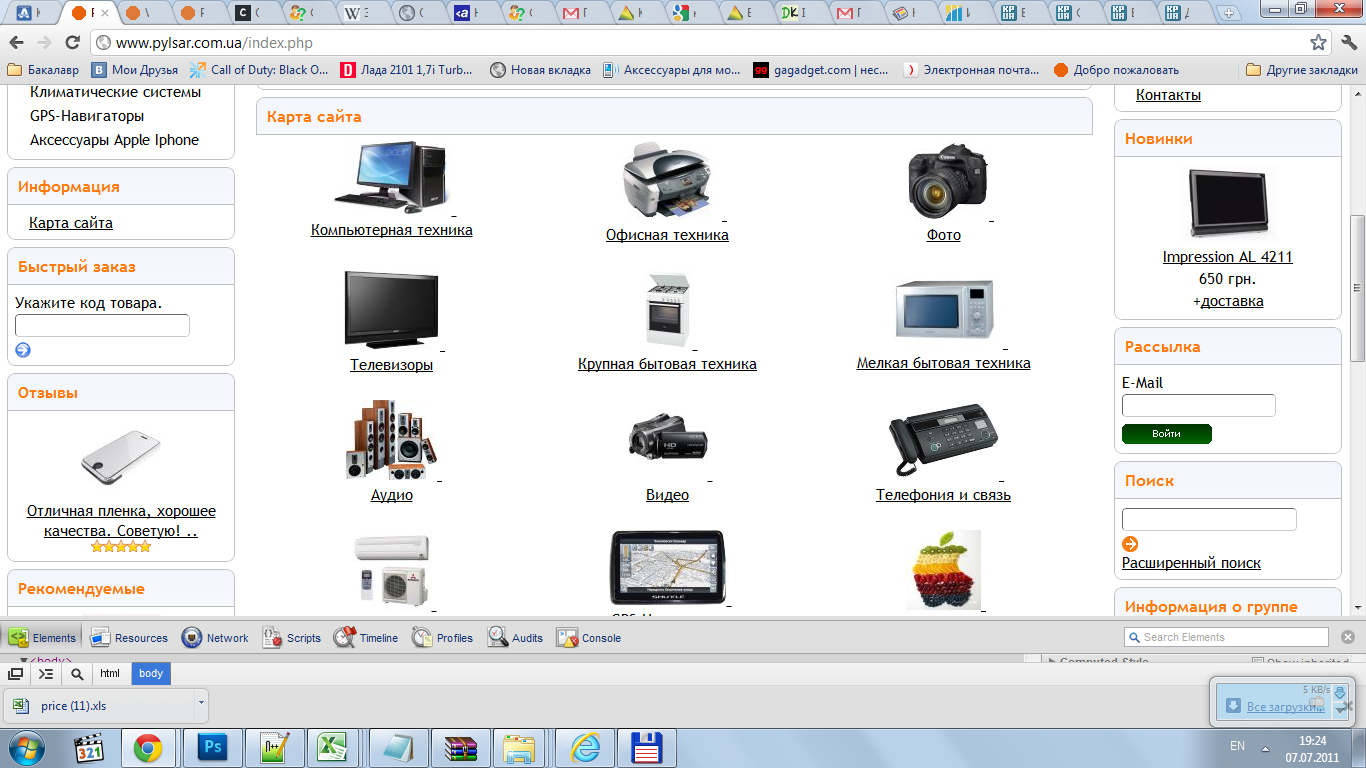Click the DevTools undock window icon

click(x=16, y=674)
